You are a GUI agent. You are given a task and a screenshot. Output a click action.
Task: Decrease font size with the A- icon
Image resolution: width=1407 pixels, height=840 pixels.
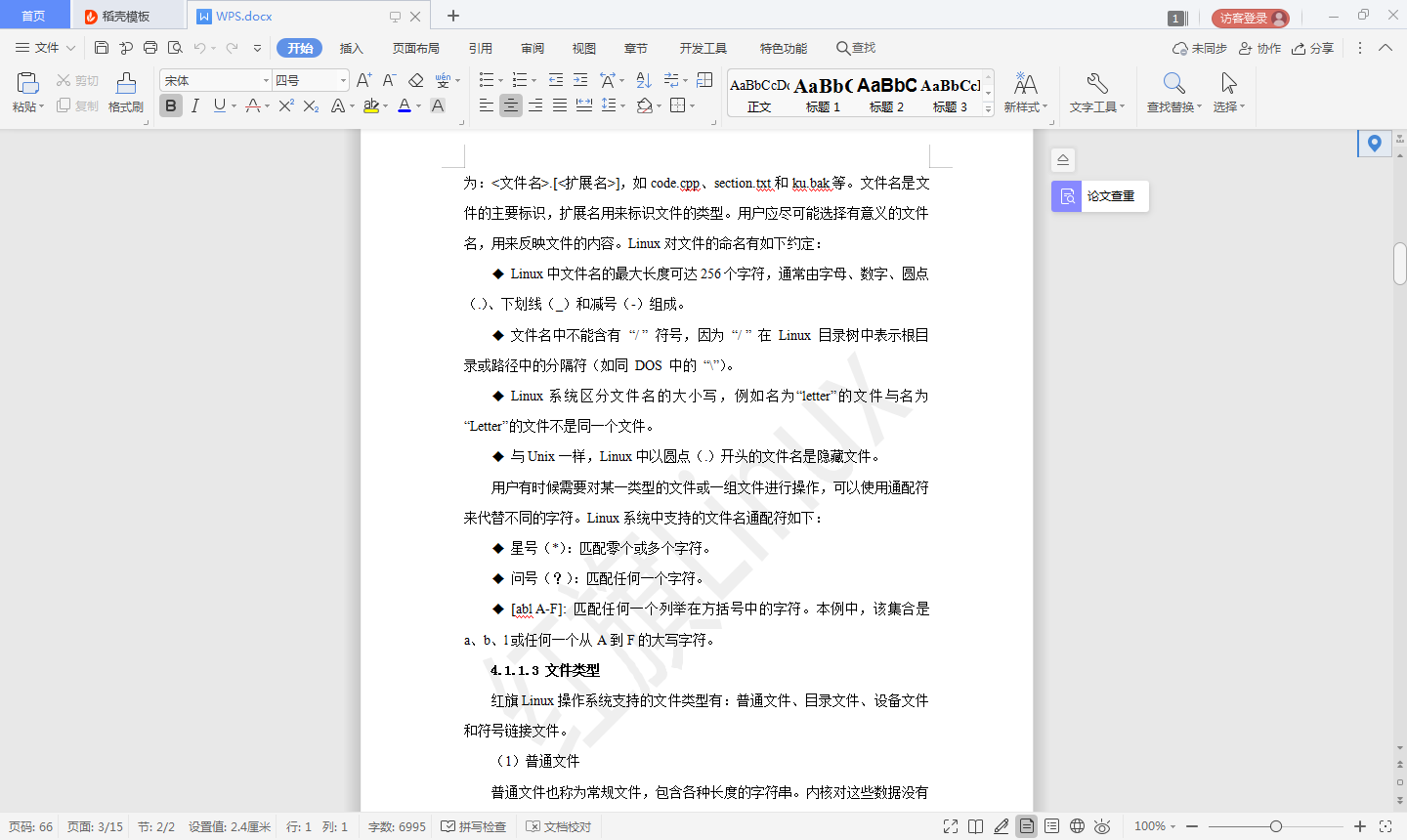[x=389, y=80]
